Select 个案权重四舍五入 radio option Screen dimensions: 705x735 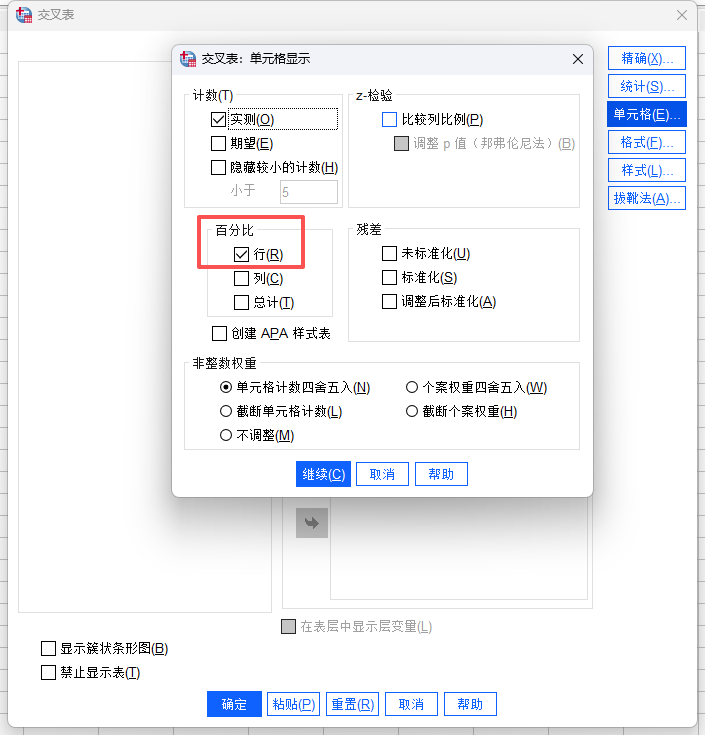pyautogui.click(x=412, y=387)
